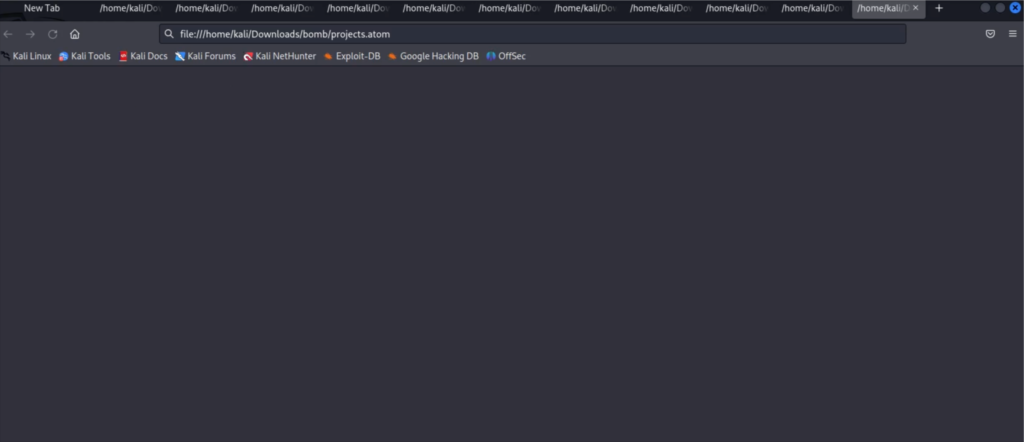This screenshot has height=442, width=1024.
Task: Go back using the back arrow
Action: [x=9, y=34]
